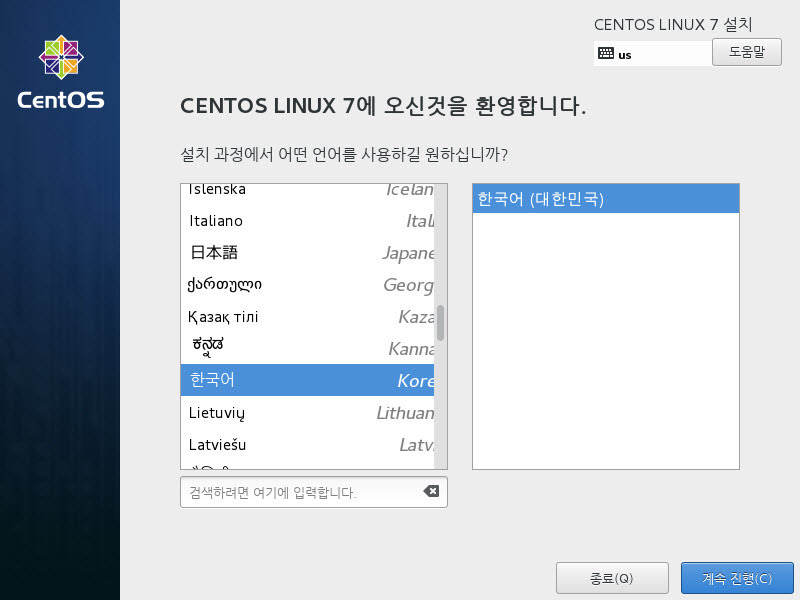
Task: Choose Lietuvių Lithuanian language row
Action: pyautogui.click(x=308, y=412)
